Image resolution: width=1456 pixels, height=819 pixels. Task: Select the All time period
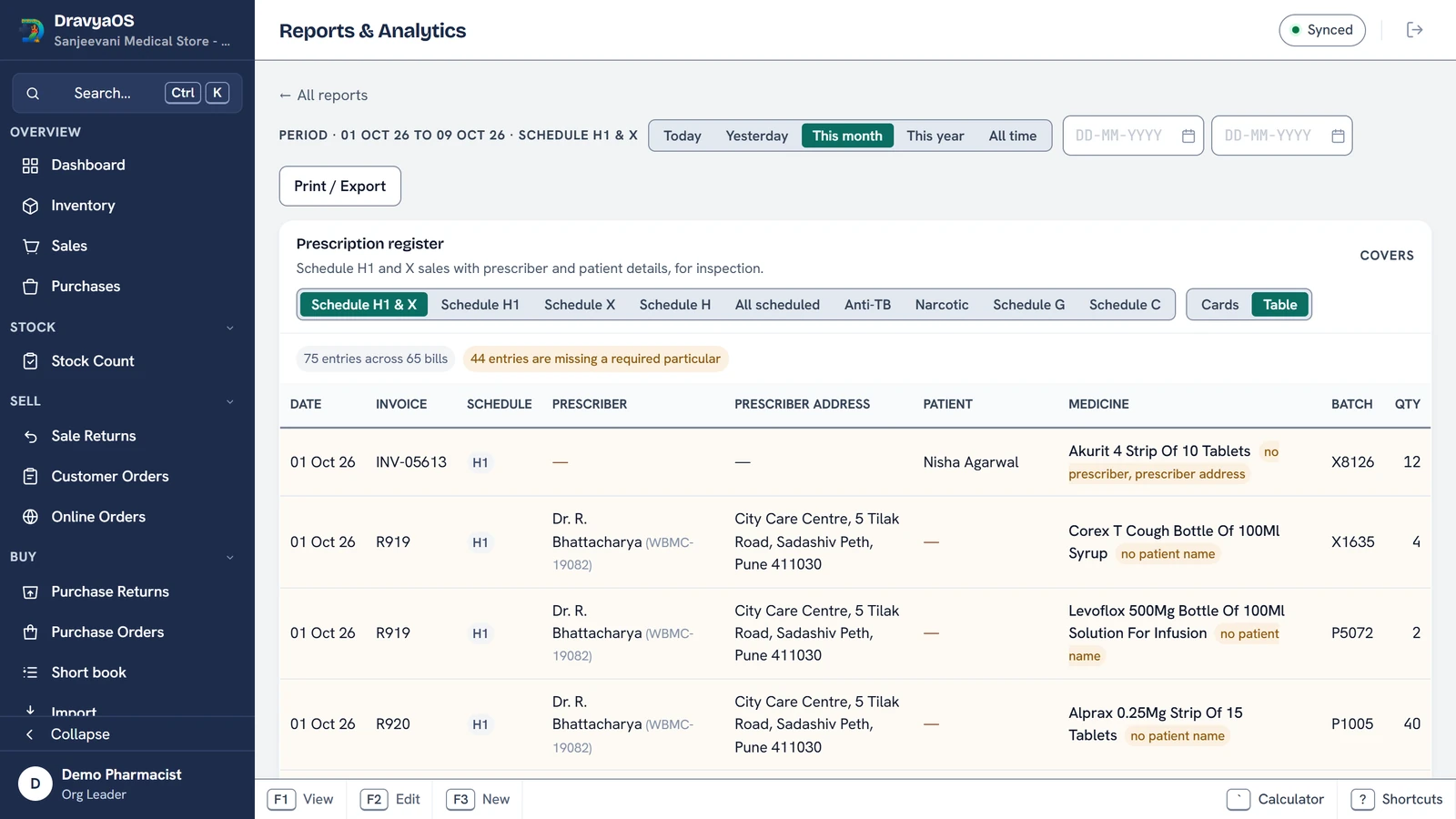click(x=1013, y=136)
